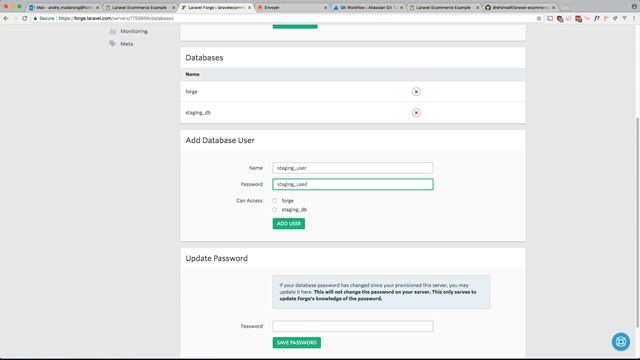Click the green button at page top
The width and height of the screenshot is (640, 360).
coord(295,26)
